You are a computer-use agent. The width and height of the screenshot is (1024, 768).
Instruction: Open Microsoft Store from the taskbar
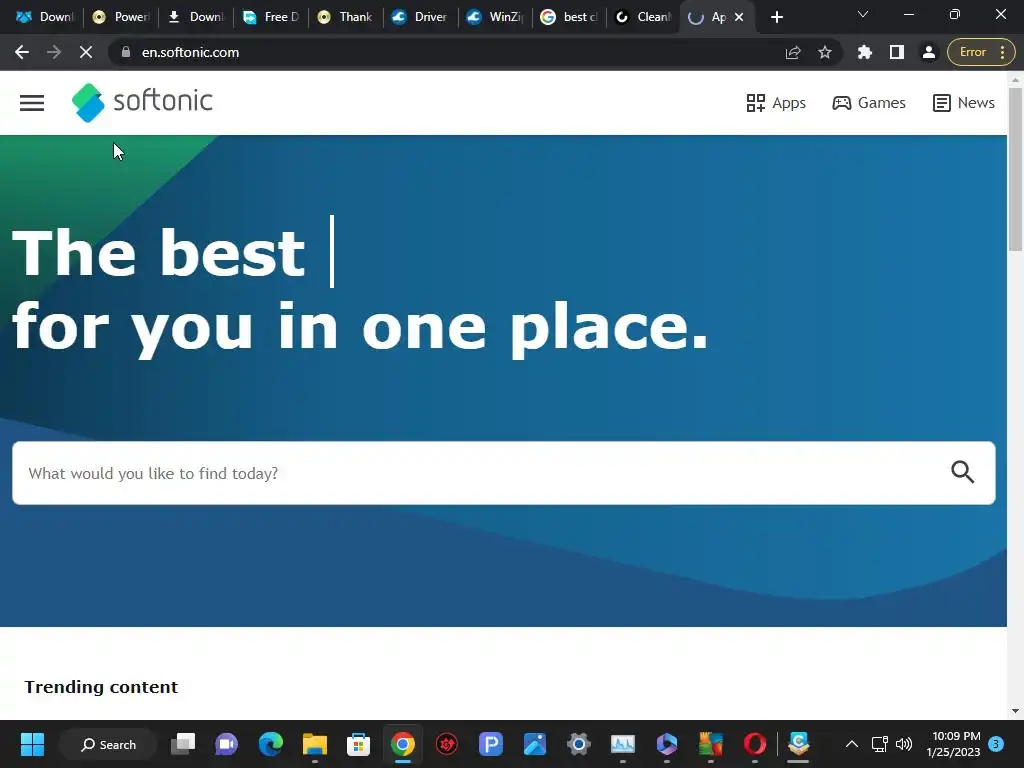tap(359, 744)
